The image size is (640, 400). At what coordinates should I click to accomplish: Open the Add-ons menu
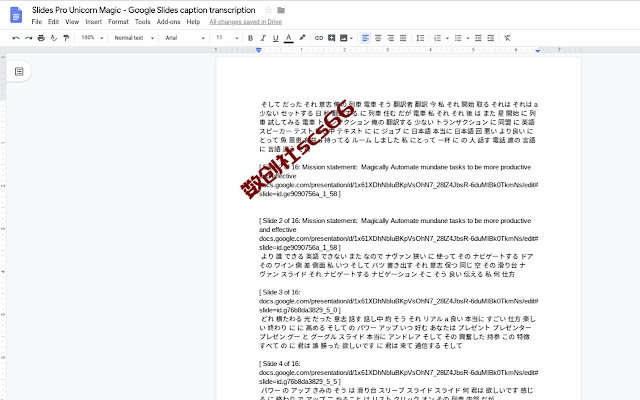click(x=168, y=22)
